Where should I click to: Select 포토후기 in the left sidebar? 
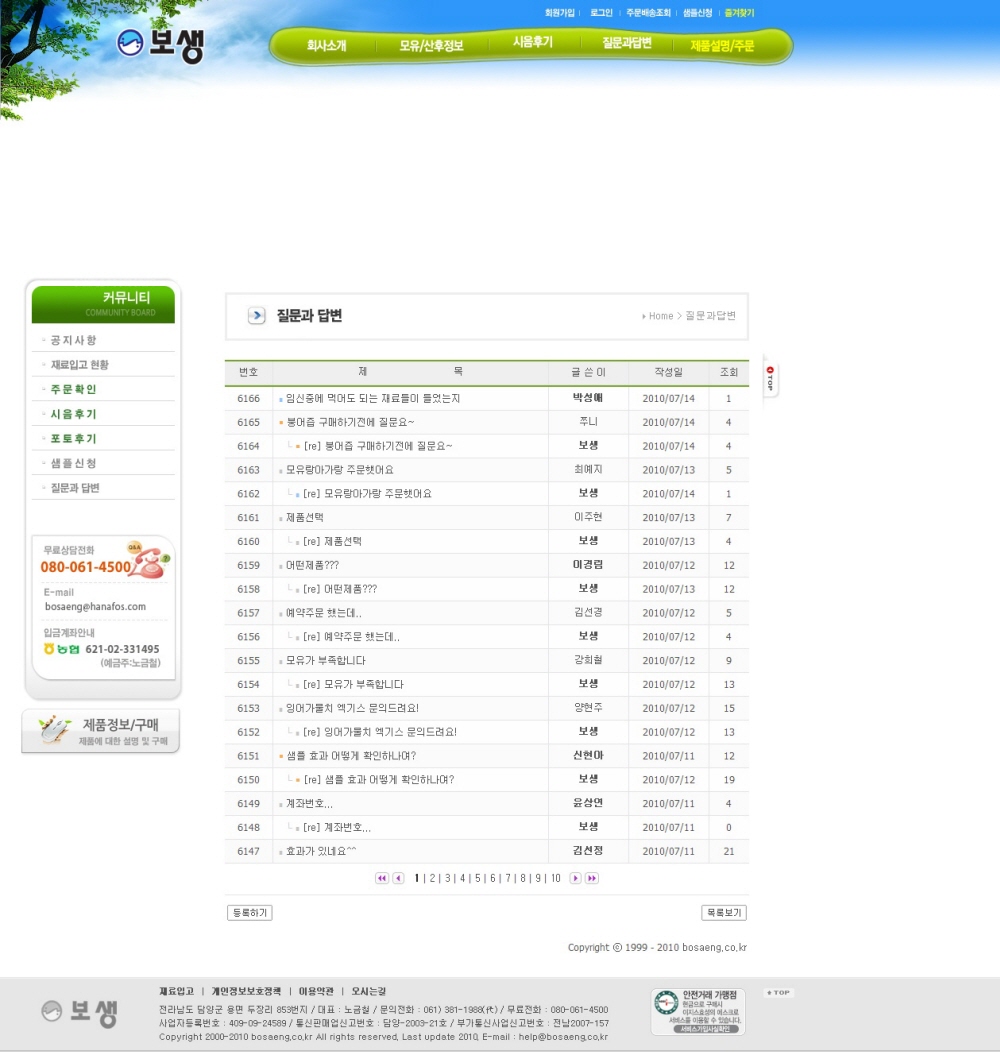coord(74,439)
